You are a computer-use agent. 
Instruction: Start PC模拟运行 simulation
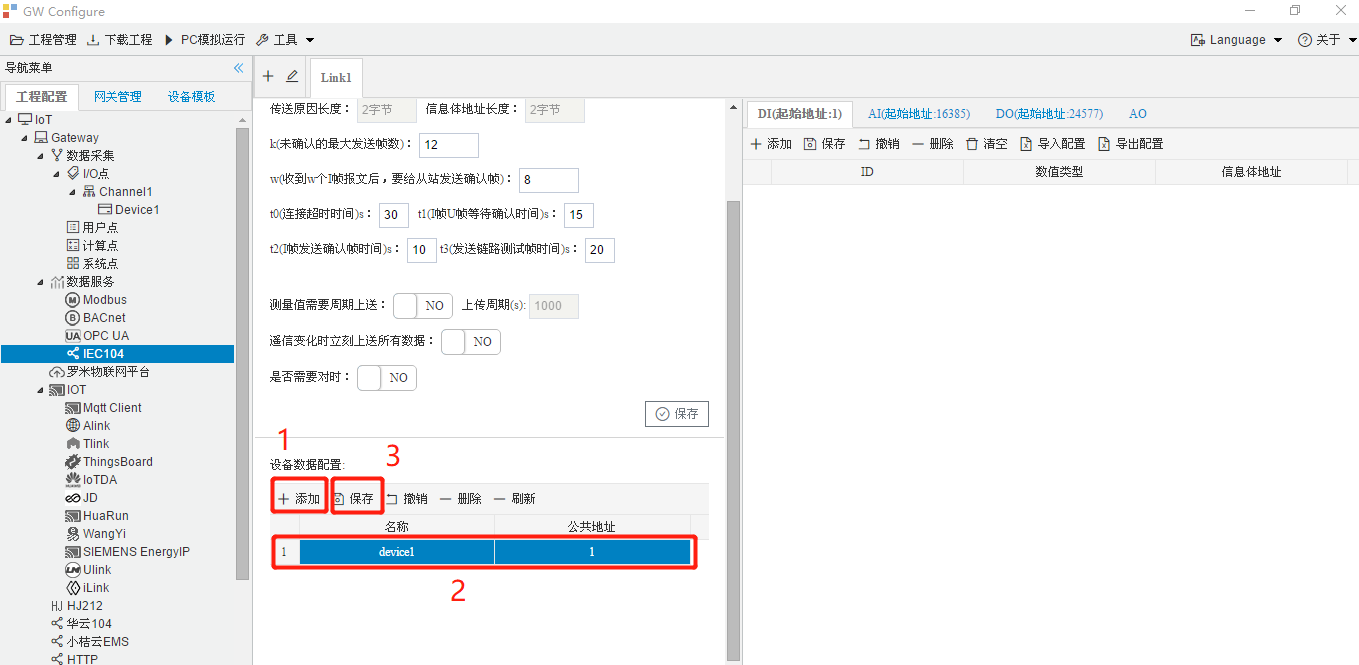[x=204, y=40]
